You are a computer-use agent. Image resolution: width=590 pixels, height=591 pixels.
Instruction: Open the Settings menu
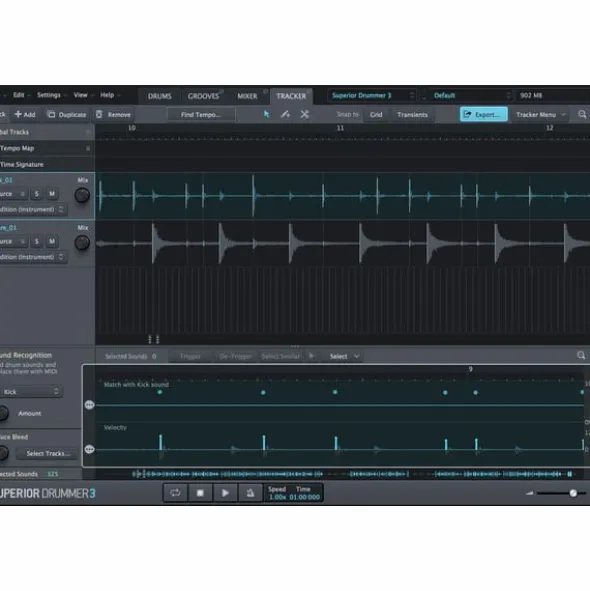(49, 95)
